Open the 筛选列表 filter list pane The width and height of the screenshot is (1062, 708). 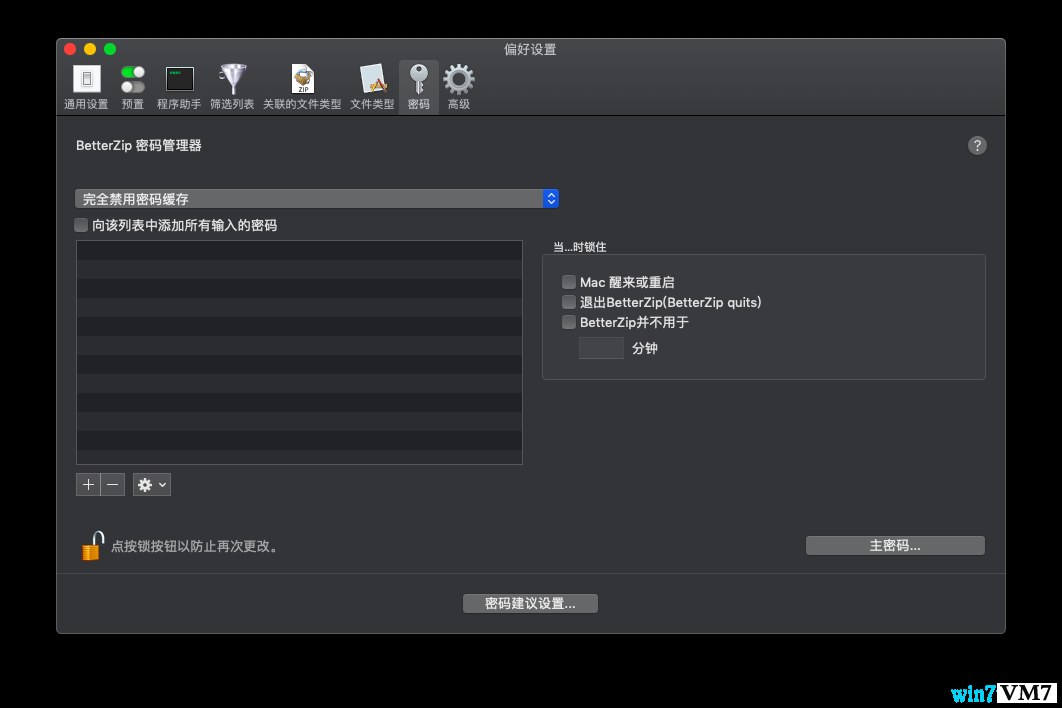point(232,87)
